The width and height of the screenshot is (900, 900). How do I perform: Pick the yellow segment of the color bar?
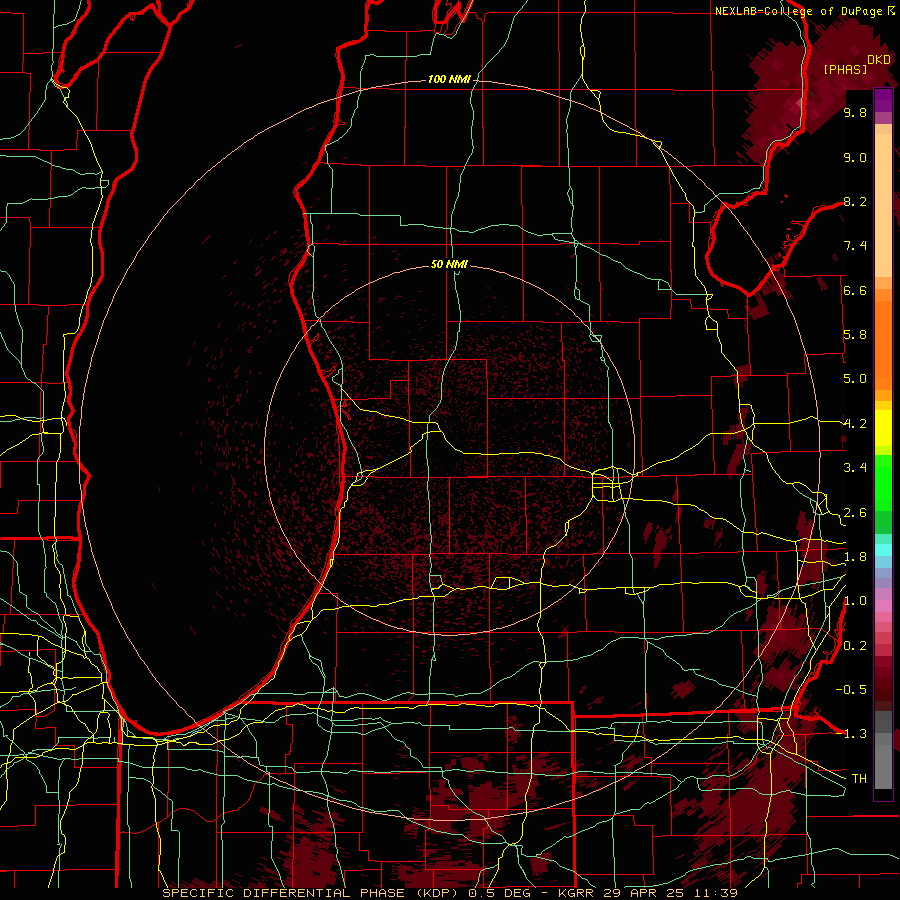[883, 428]
